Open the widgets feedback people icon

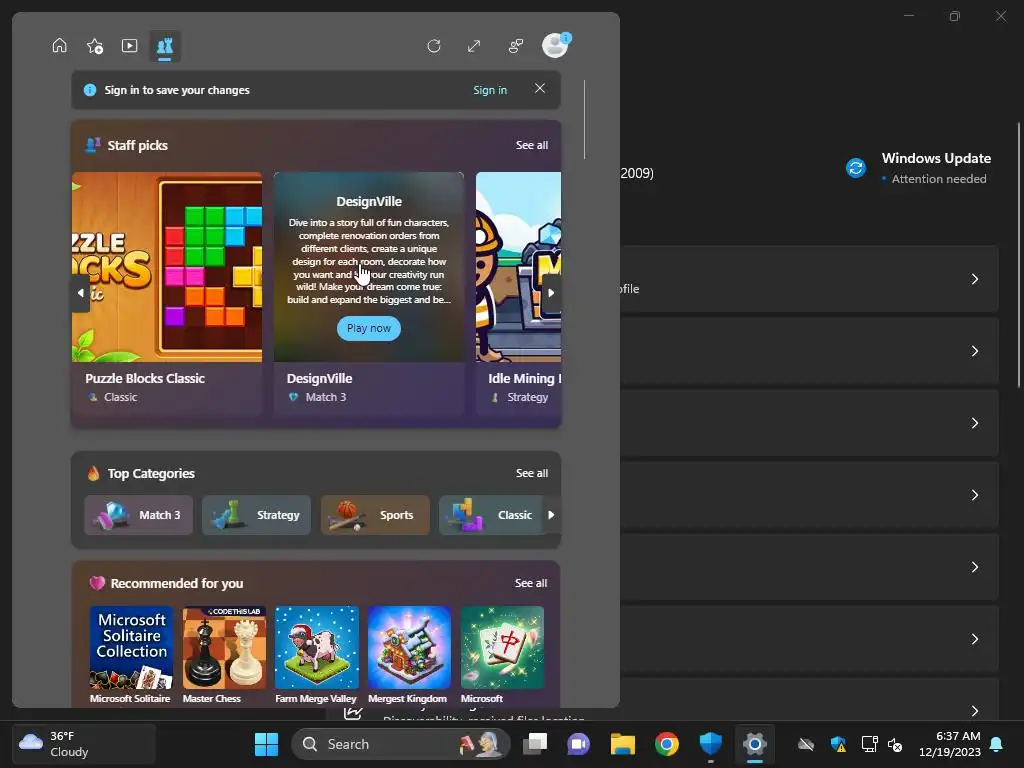(x=516, y=46)
